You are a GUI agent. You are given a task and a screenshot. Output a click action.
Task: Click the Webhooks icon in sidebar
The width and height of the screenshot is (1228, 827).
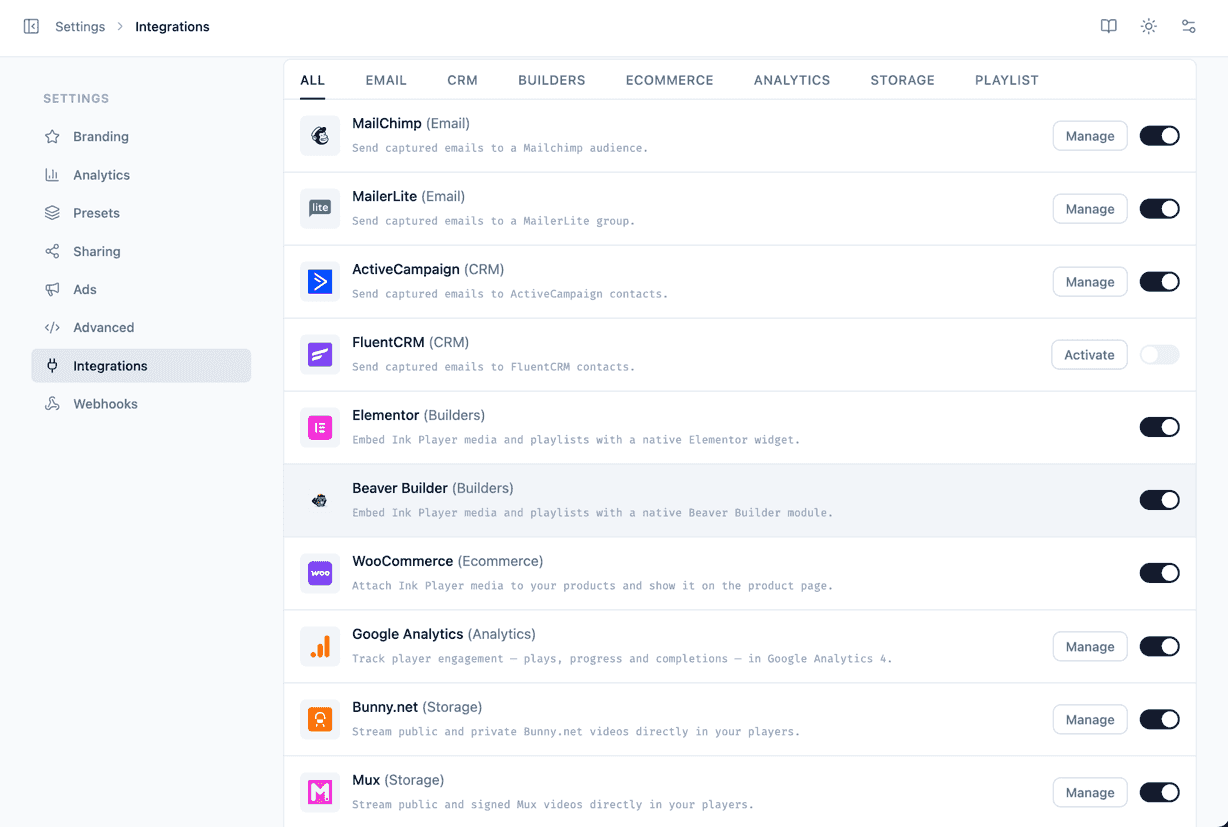tap(52, 404)
